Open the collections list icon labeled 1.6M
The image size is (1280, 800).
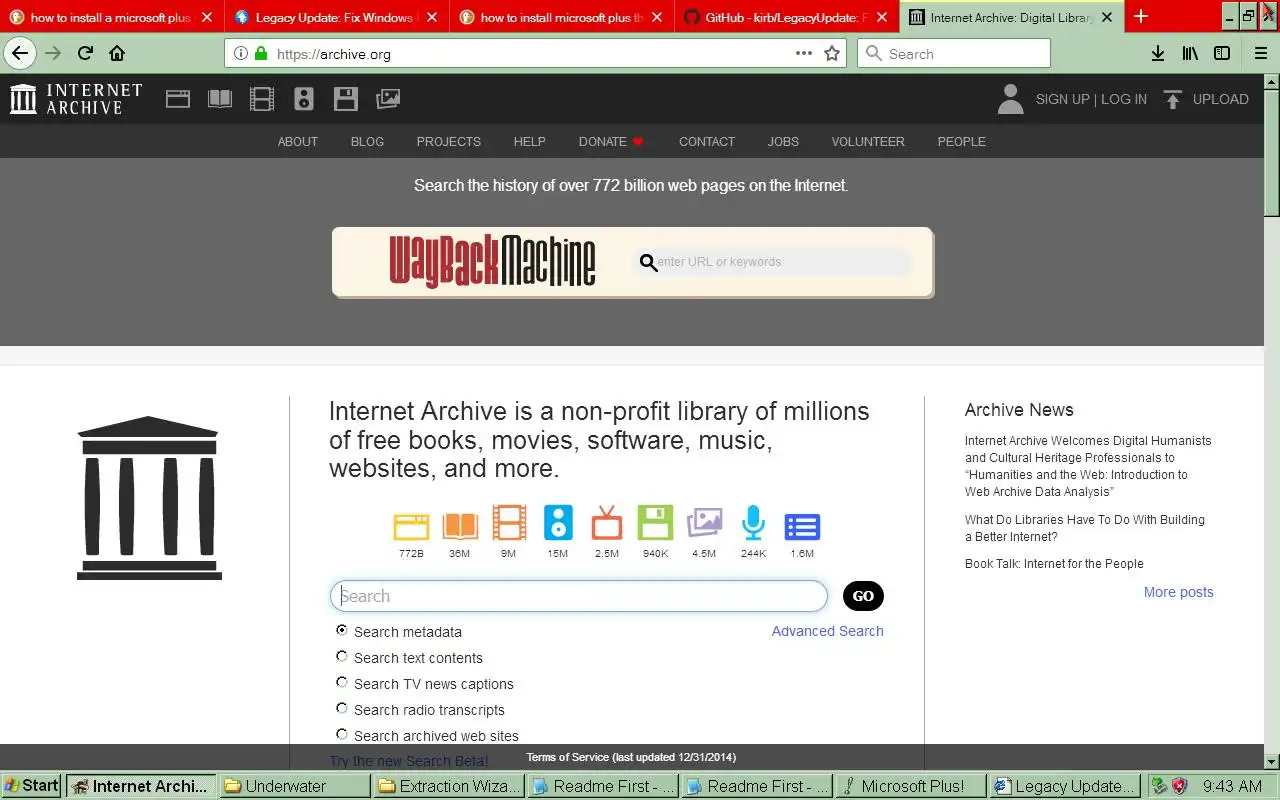point(802,526)
